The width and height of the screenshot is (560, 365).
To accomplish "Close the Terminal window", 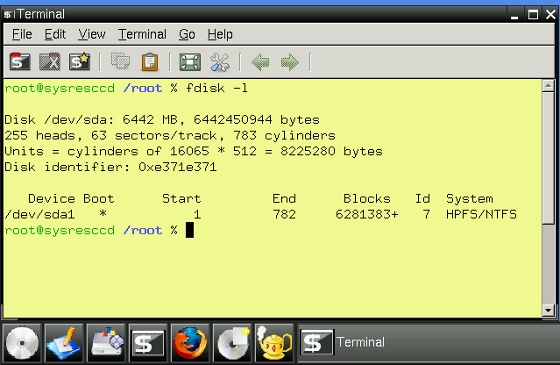I will coord(550,15).
